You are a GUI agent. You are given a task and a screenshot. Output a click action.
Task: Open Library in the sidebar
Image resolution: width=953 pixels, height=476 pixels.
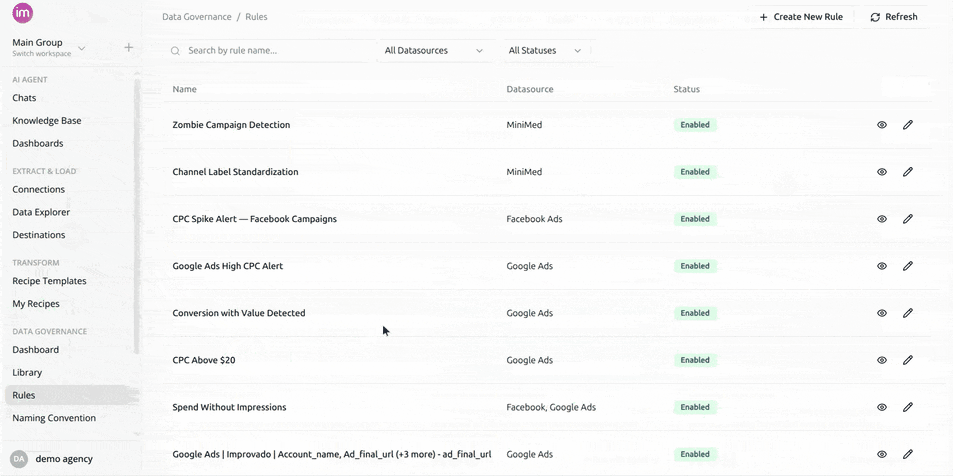27,373
